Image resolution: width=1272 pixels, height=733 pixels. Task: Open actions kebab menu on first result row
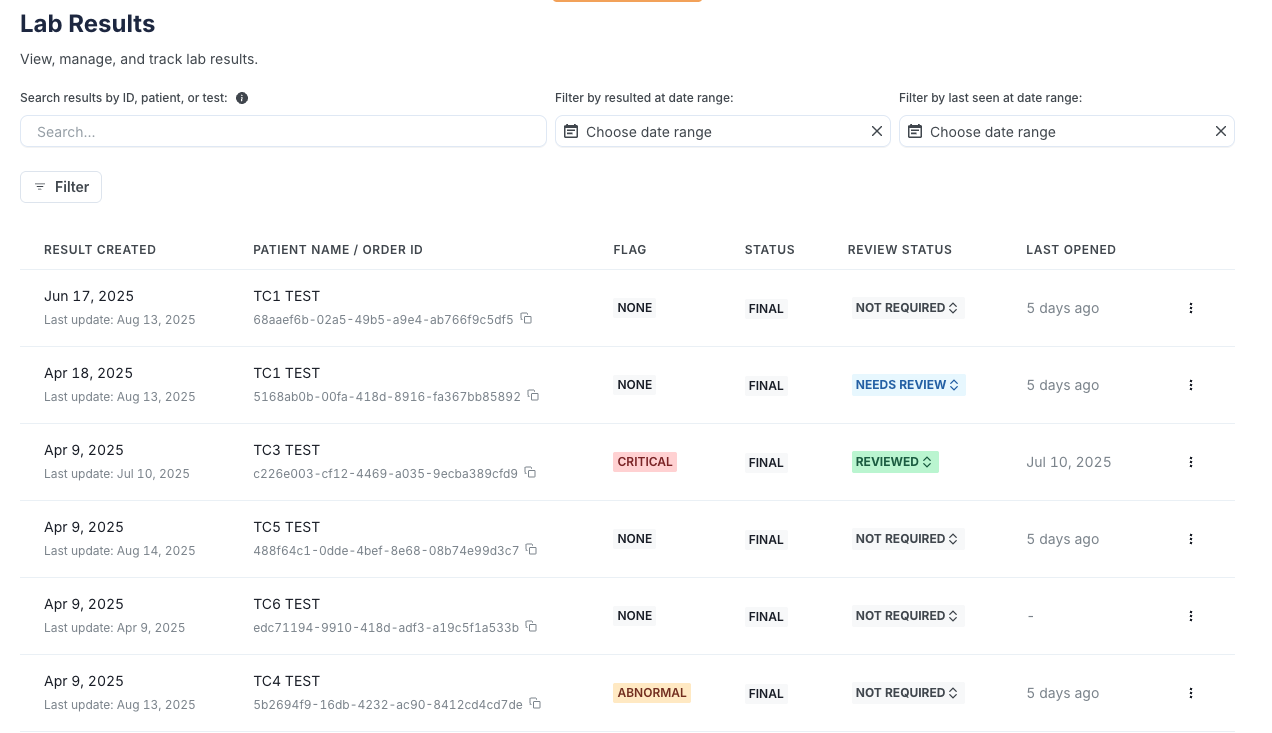pyautogui.click(x=1191, y=308)
